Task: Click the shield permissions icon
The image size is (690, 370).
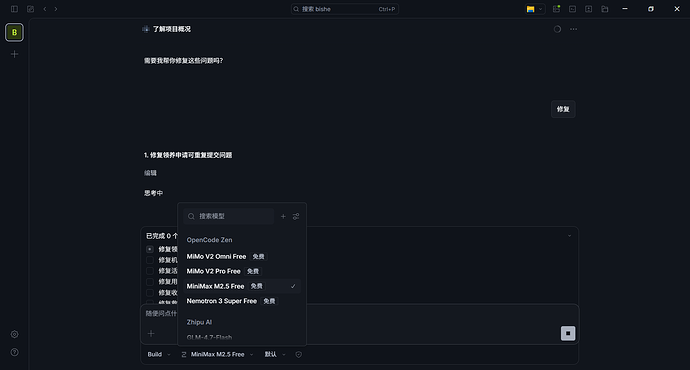Action: tap(298, 355)
